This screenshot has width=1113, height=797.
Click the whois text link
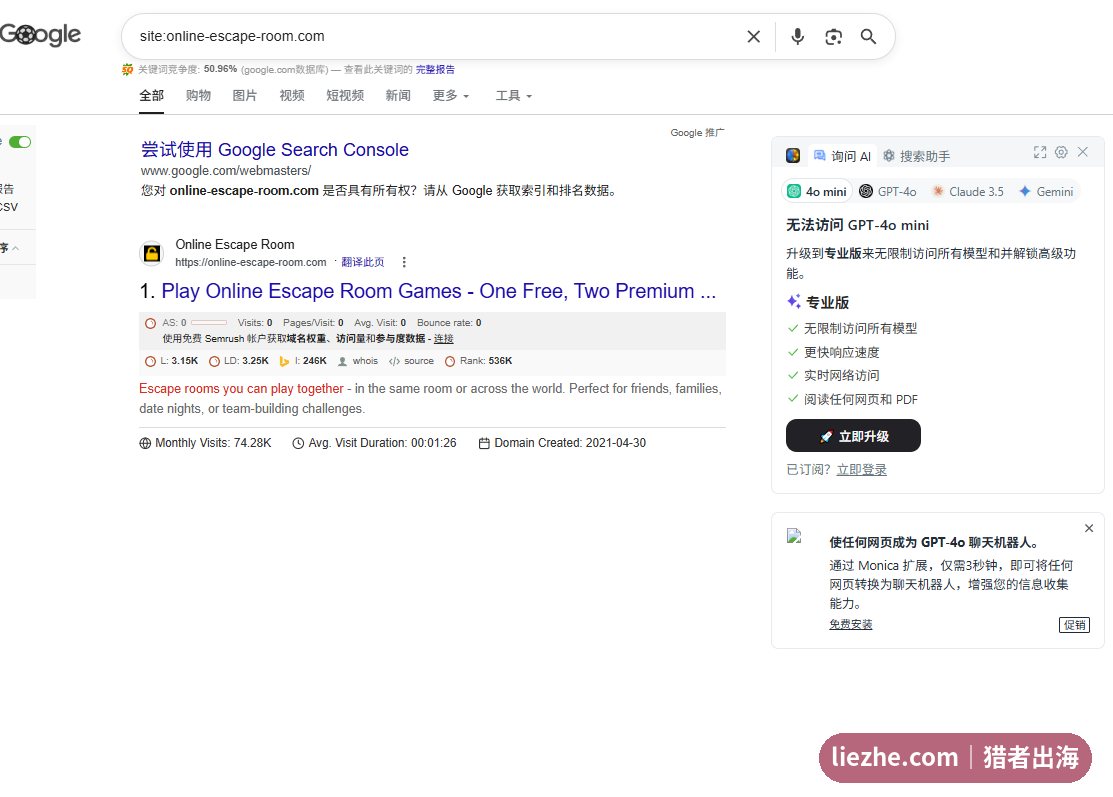coord(365,361)
